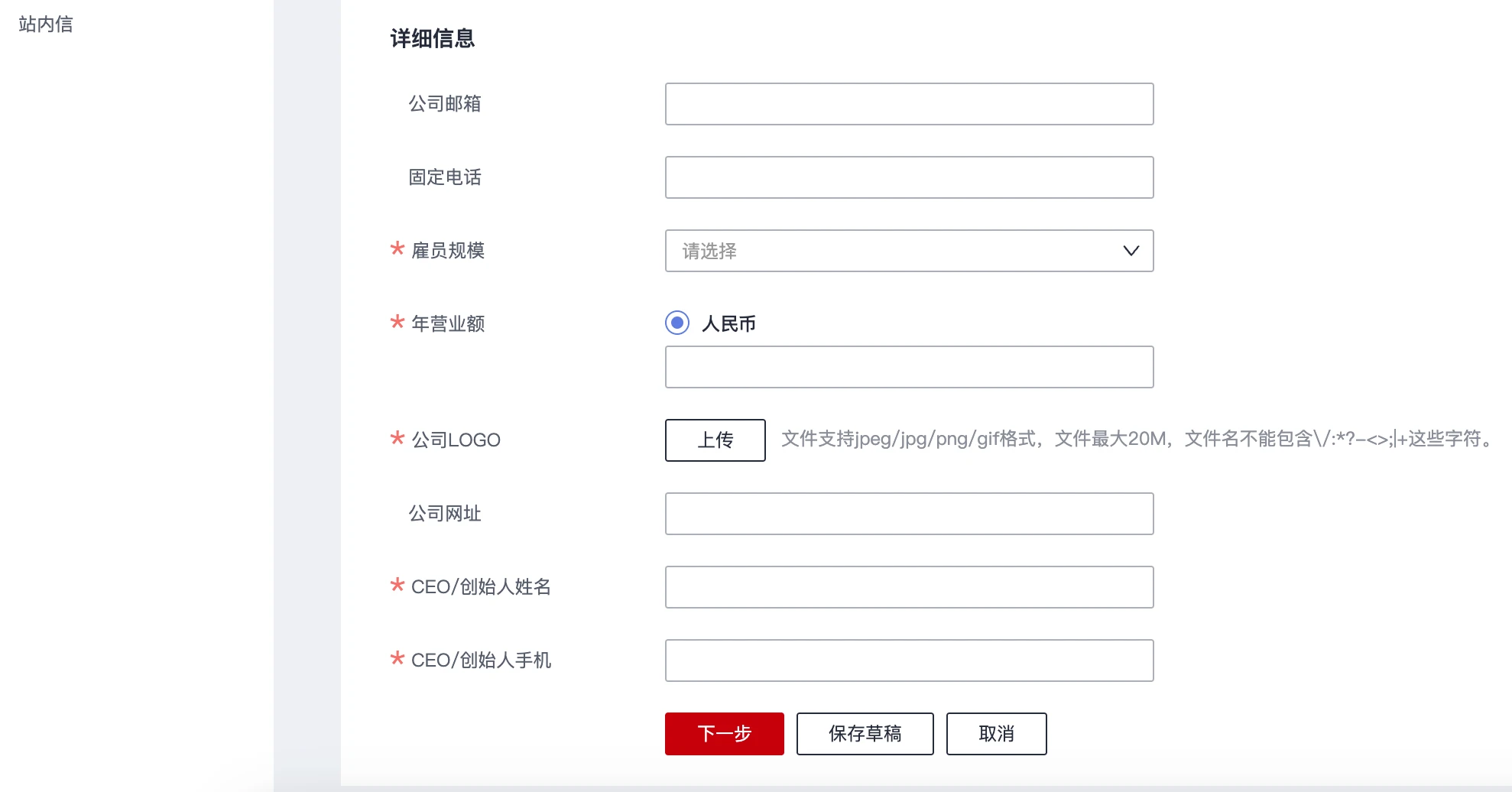Click the 公司网址 input field
Viewport: 1512px width, 792px height.
[x=909, y=514]
